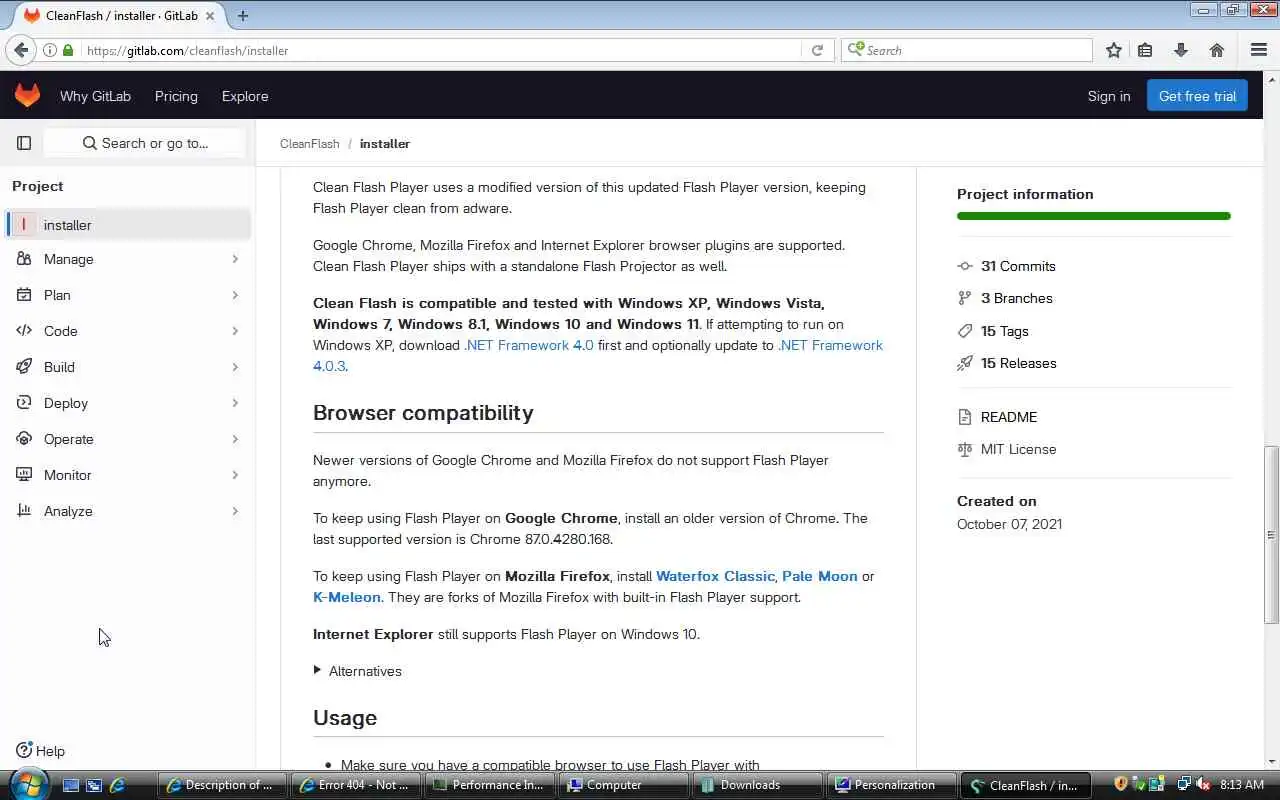The width and height of the screenshot is (1280, 800).
Task: Open the .NET Framework 4.0 link
Action: [x=529, y=345]
